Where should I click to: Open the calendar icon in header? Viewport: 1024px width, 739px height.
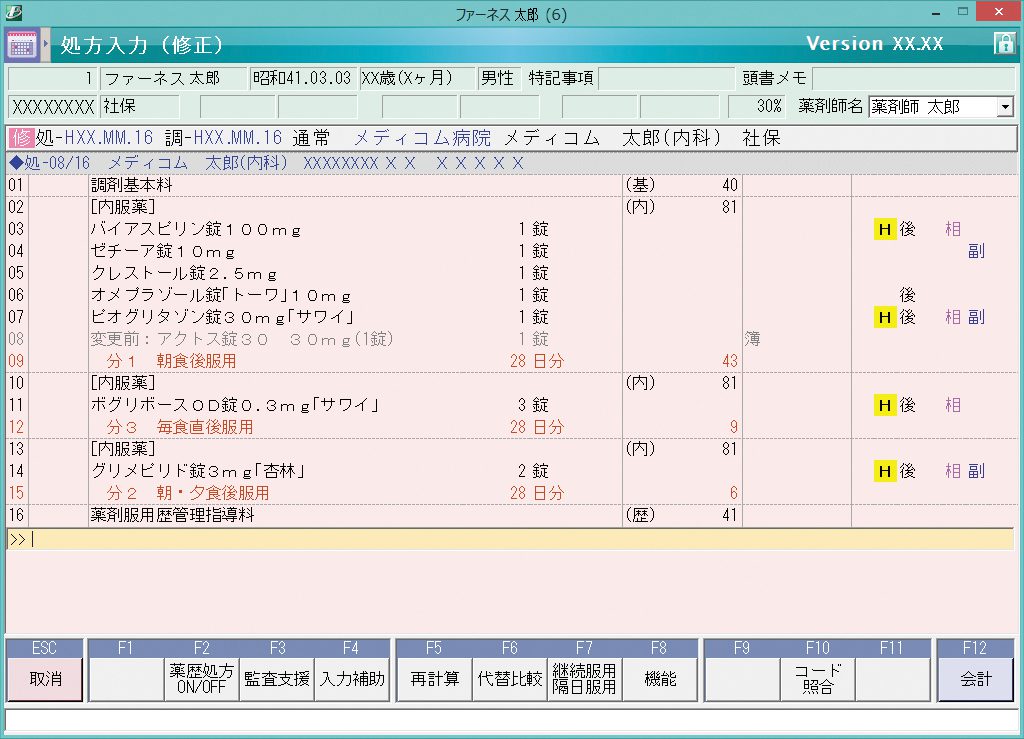pos(22,44)
